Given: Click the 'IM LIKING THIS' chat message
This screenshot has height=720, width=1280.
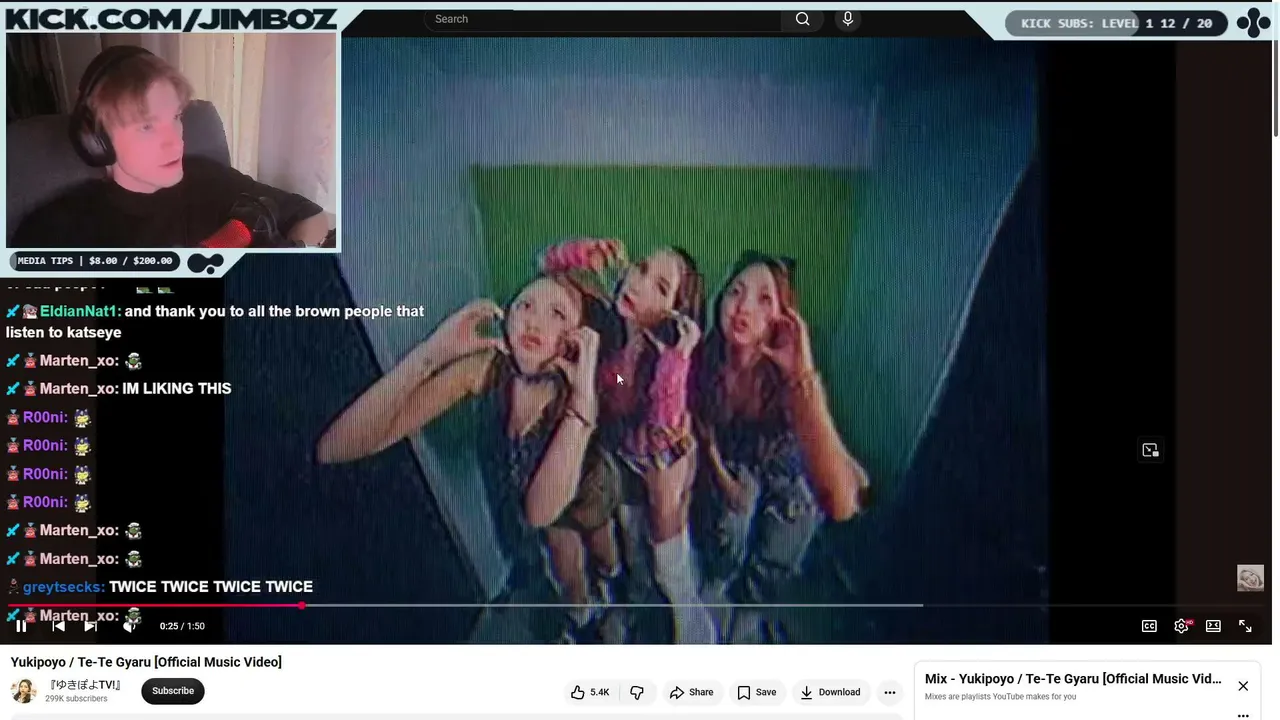Looking at the screenshot, I should [176, 389].
